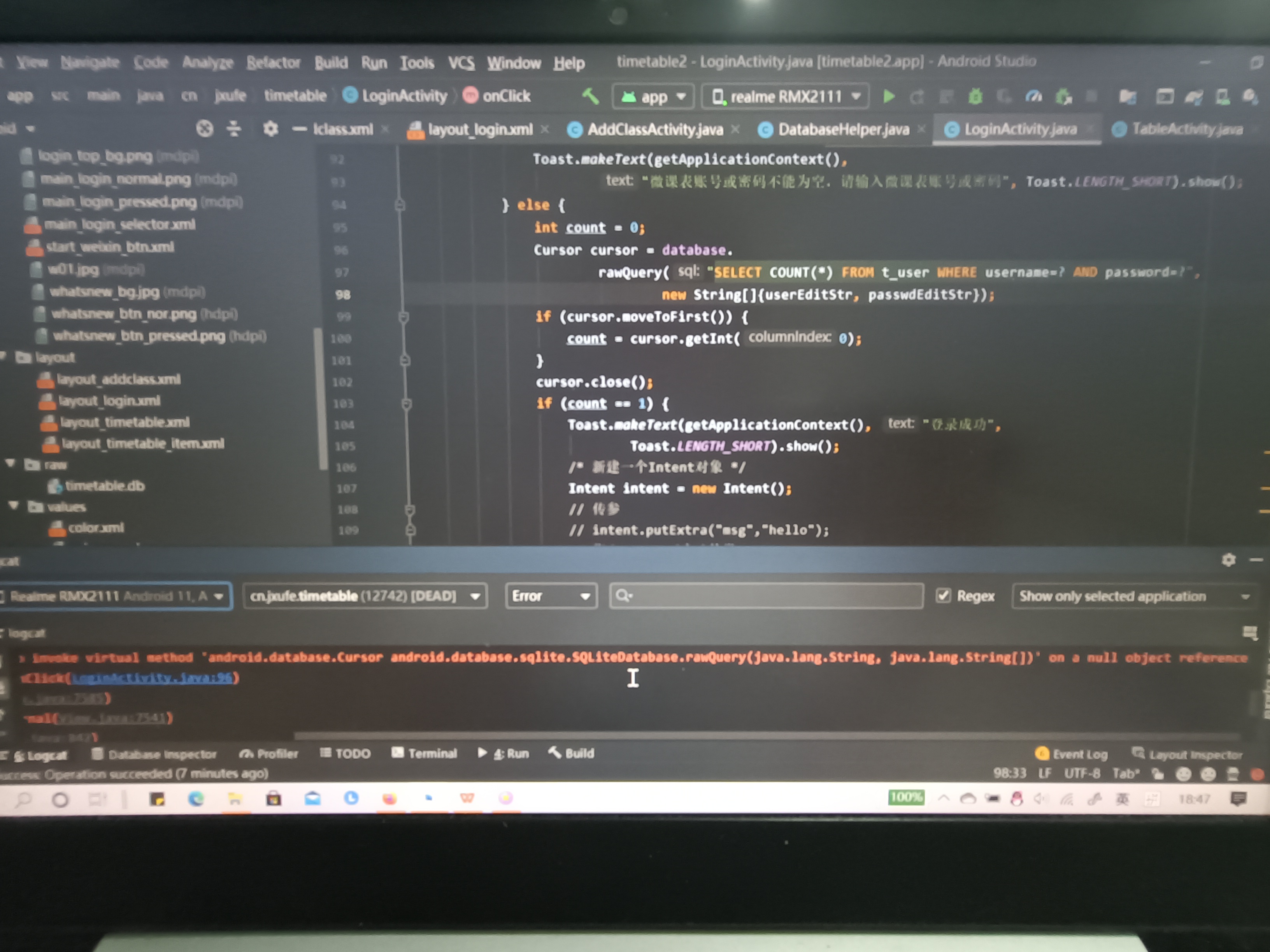Click the Debug app bug icon

coord(975,96)
